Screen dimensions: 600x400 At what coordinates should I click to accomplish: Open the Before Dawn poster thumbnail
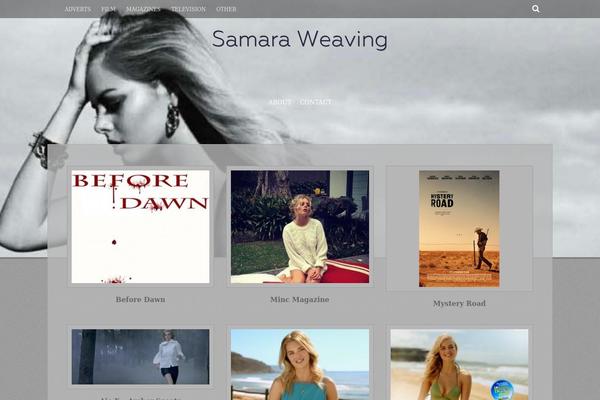pos(140,227)
